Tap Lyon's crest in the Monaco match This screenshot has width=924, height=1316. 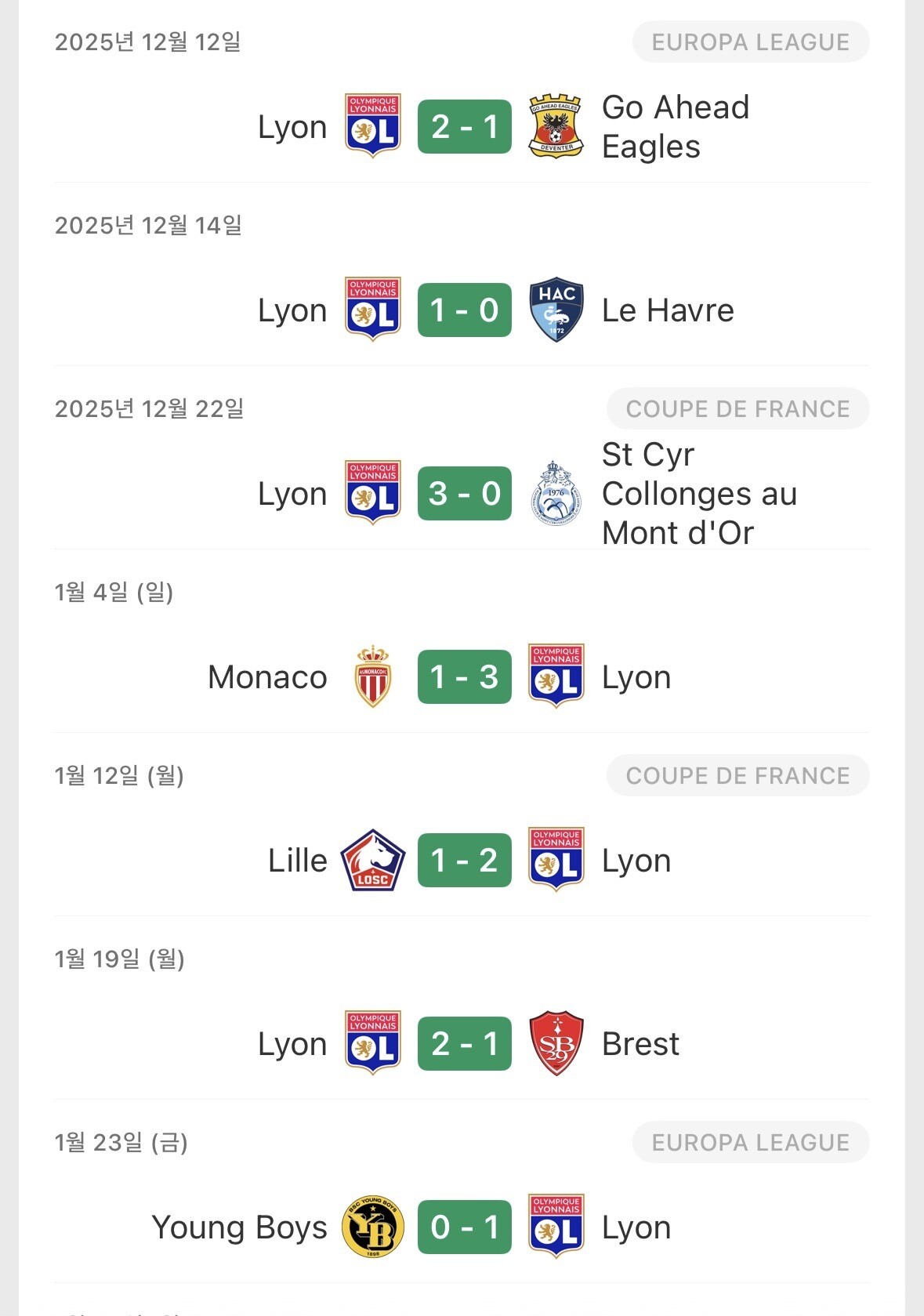[x=556, y=676]
